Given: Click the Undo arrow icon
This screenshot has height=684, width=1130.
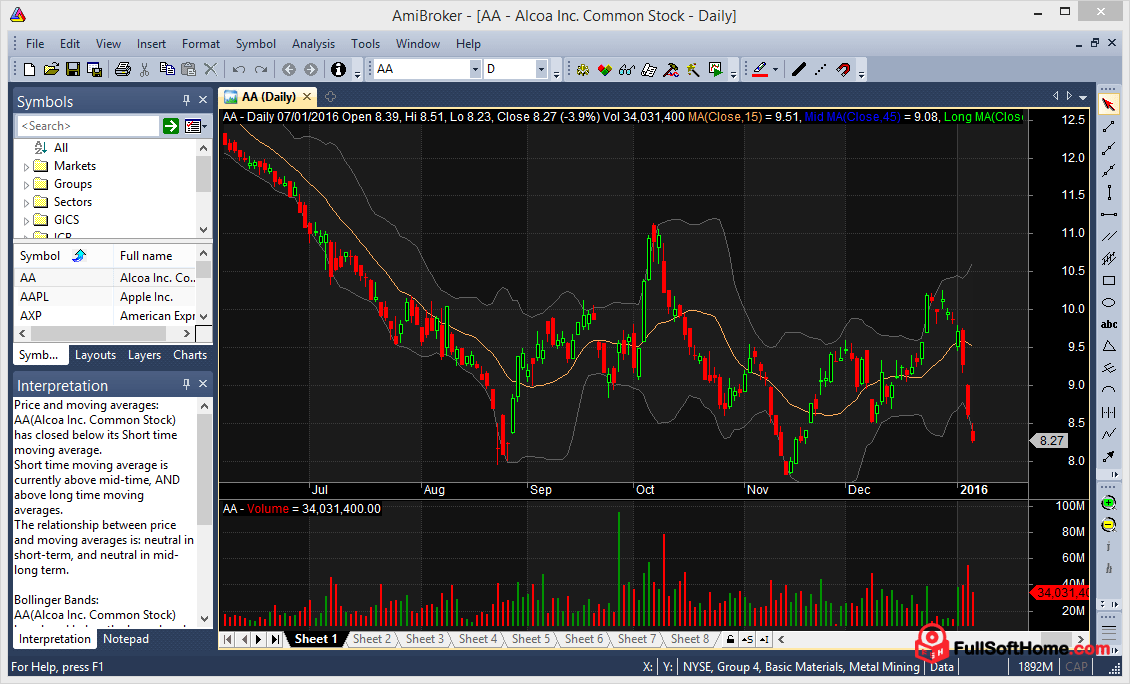Looking at the screenshot, I should click(x=239, y=69).
